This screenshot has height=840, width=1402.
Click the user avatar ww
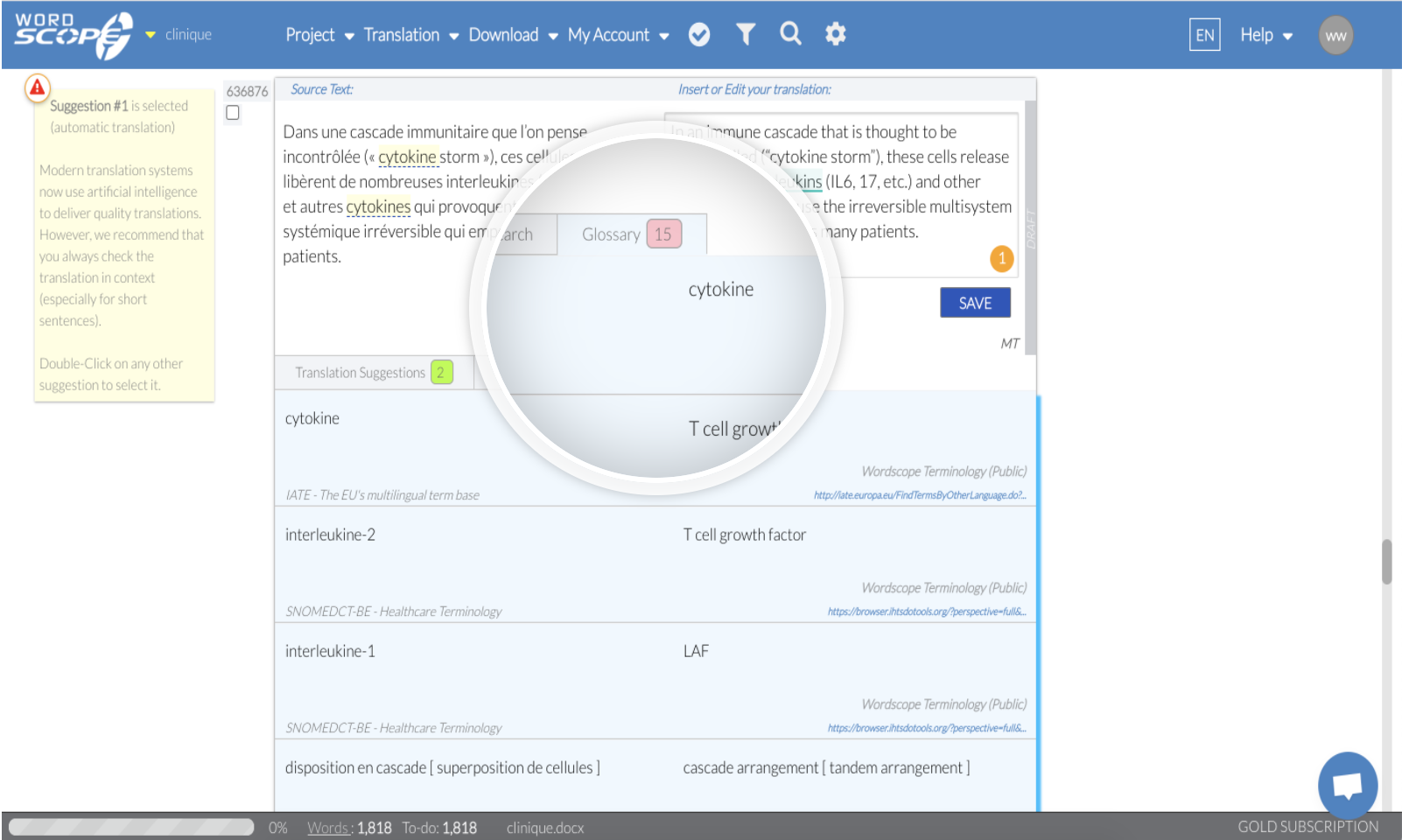point(1335,35)
